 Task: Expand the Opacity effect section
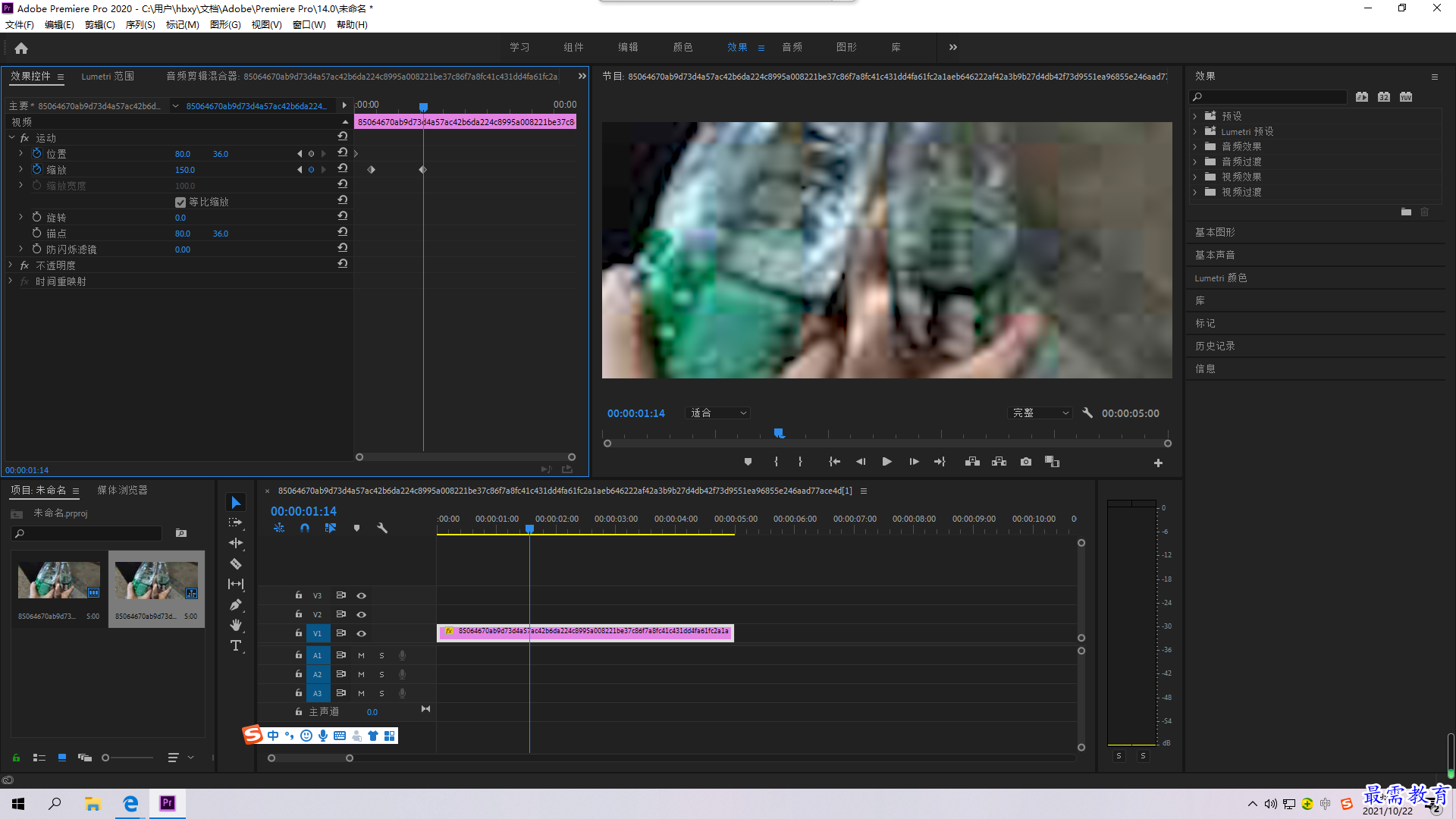coord(11,265)
